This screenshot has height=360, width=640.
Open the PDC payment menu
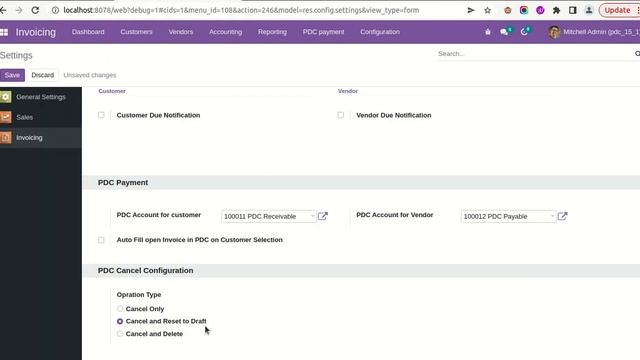point(323,32)
